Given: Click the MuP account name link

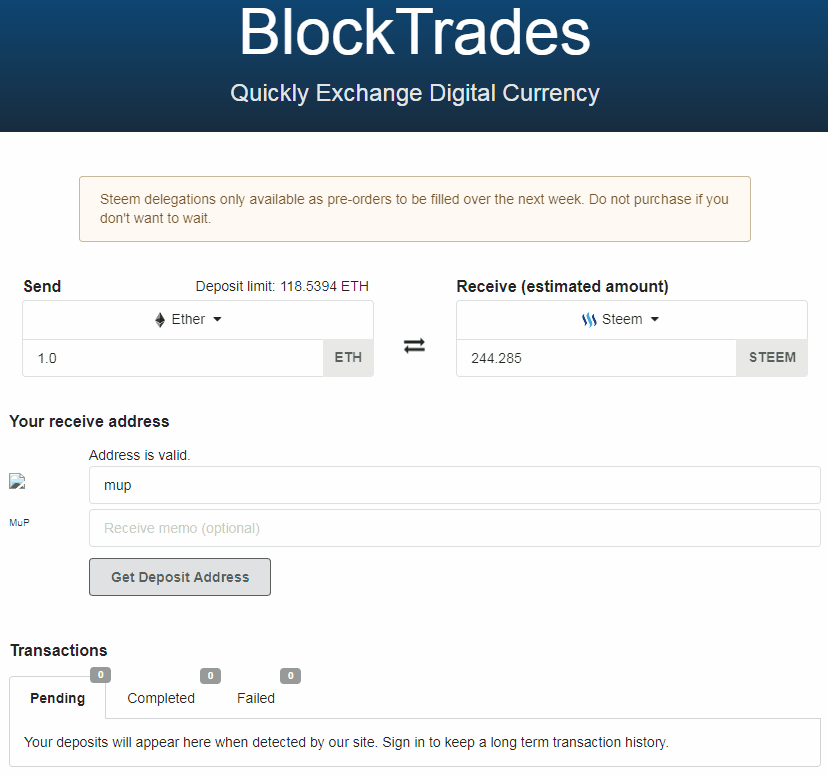Looking at the screenshot, I should click(19, 522).
